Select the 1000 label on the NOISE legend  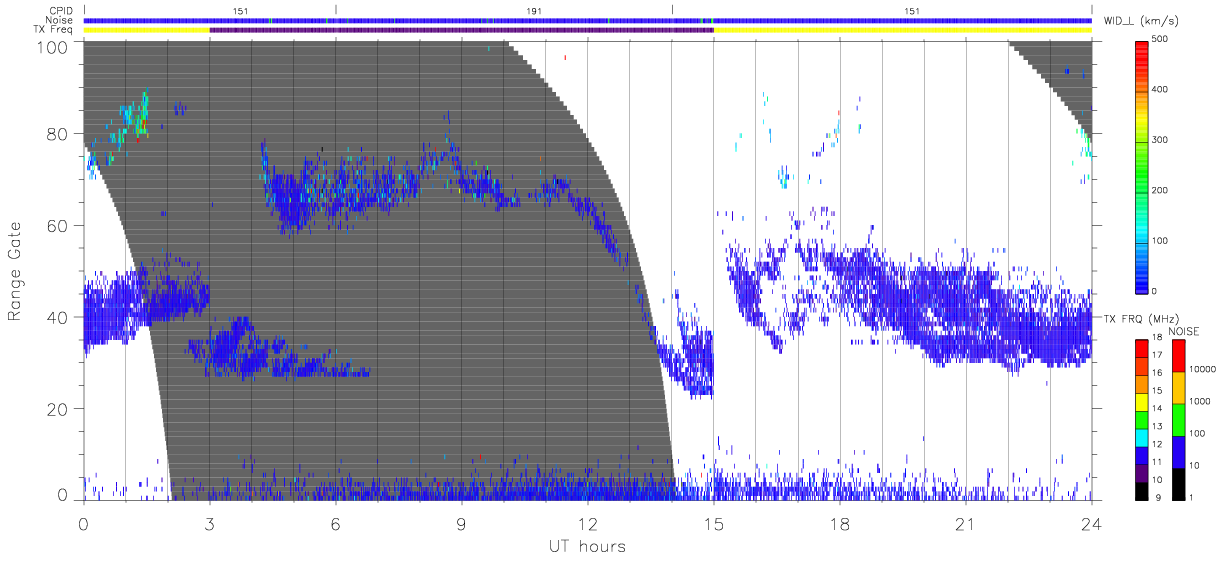[x=1200, y=401]
